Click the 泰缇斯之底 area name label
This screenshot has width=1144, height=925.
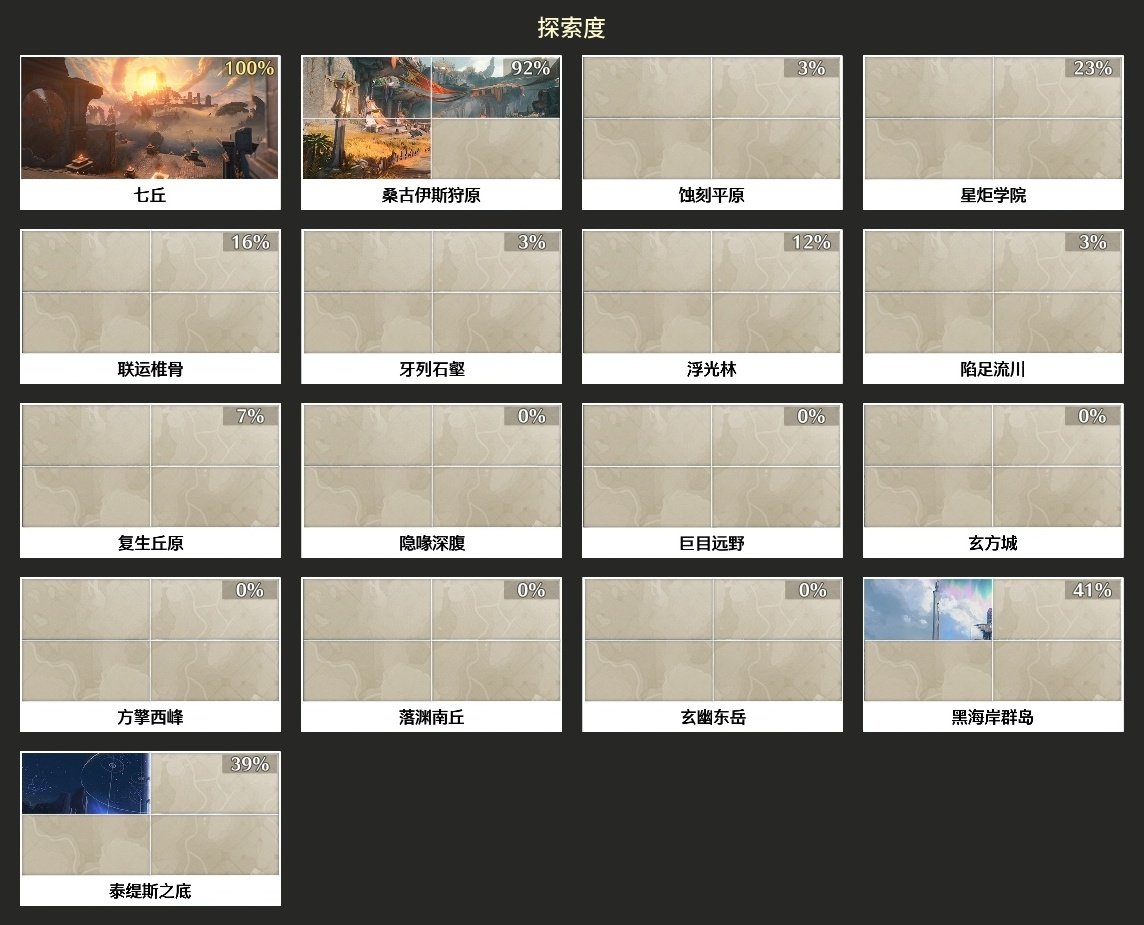pos(150,891)
